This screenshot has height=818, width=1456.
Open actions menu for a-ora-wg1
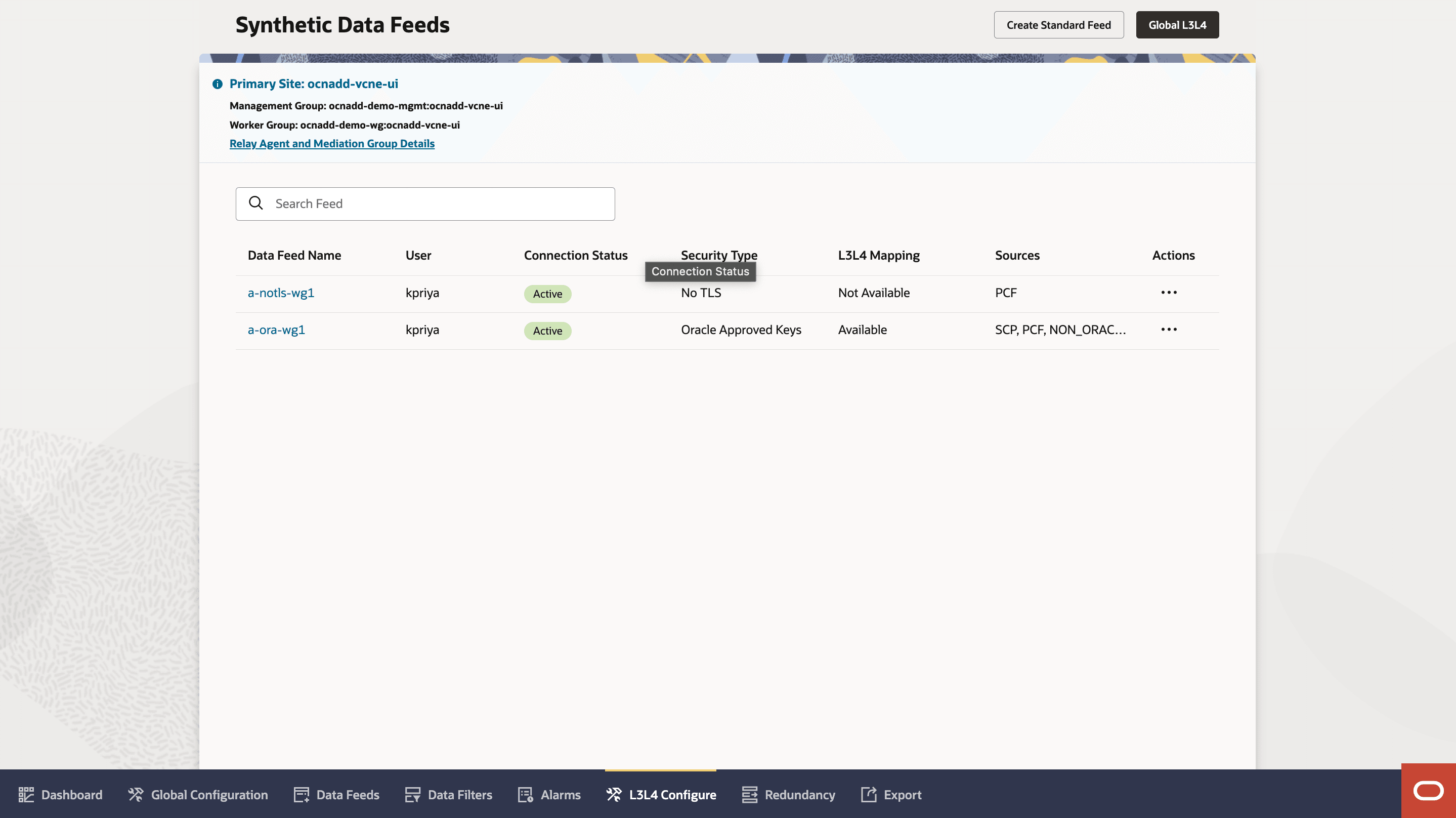coord(1169,330)
